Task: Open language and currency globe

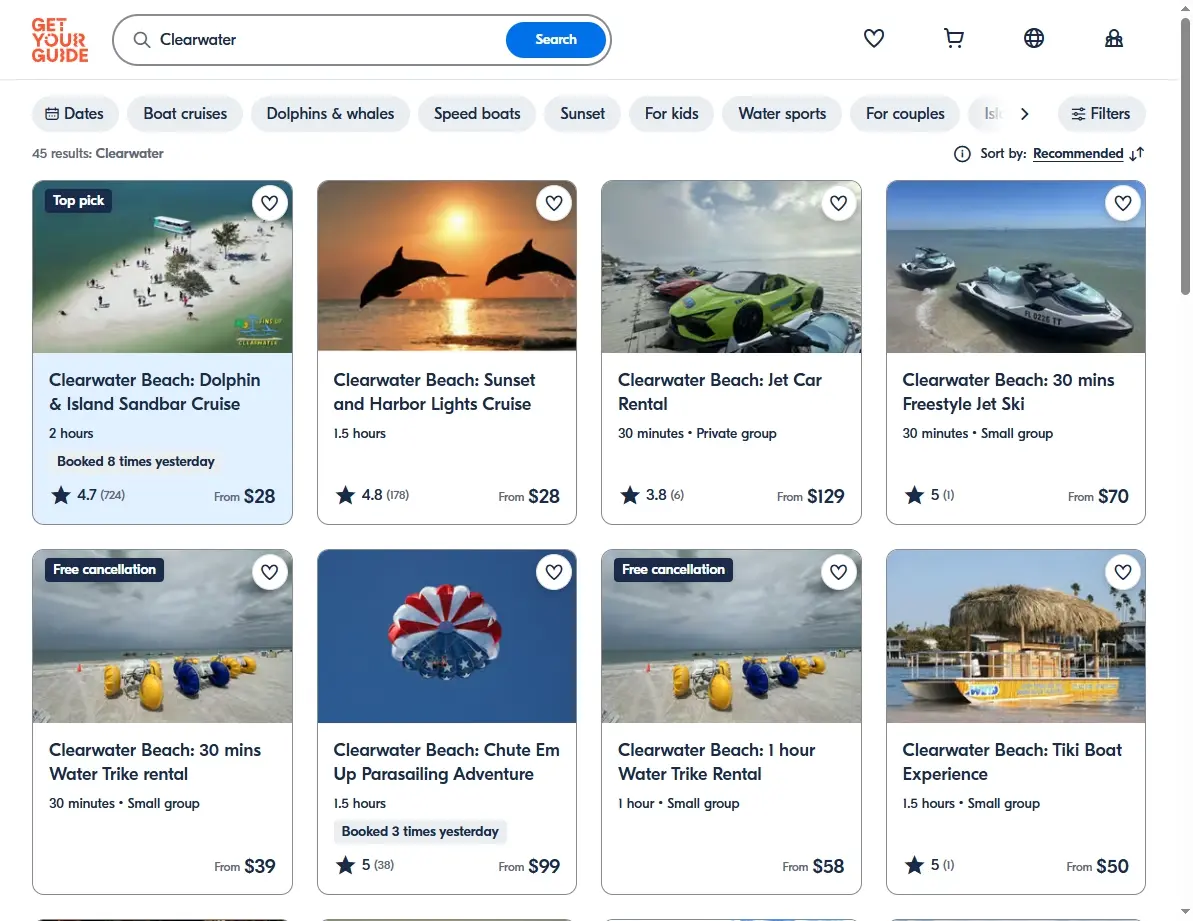Action: point(1033,38)
